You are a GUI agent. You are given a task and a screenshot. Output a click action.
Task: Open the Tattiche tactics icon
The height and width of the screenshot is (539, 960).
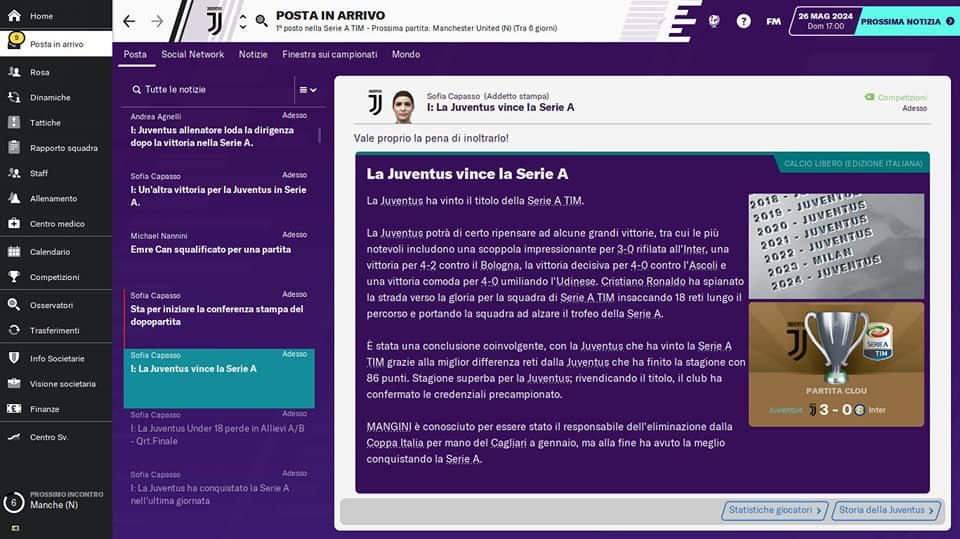click(x=14, y=122)
